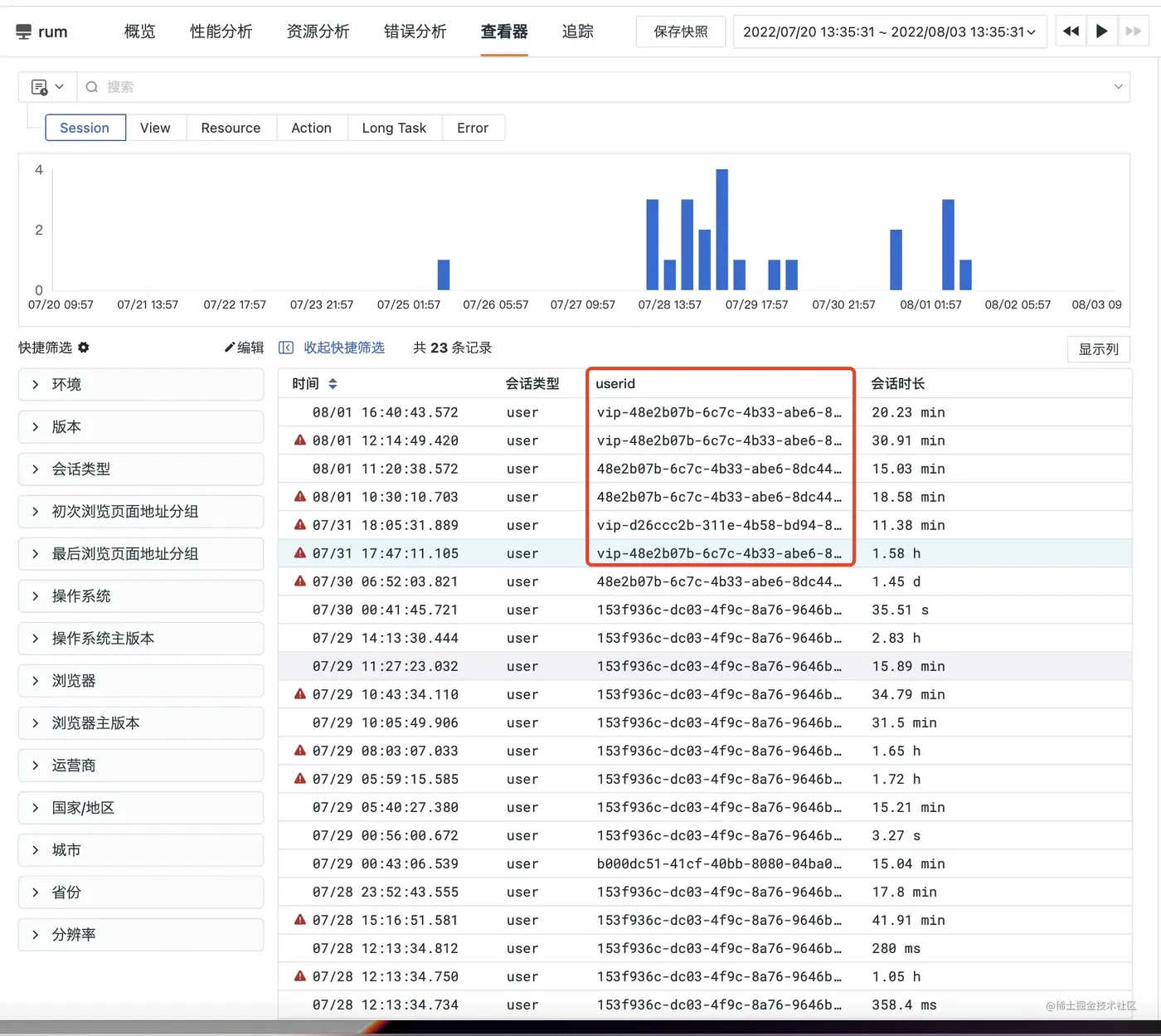Viewport: 1161px width, 1036px height.
Task: Expand the 操作系统主版本 filter group
Action: (x=141, y=638)
